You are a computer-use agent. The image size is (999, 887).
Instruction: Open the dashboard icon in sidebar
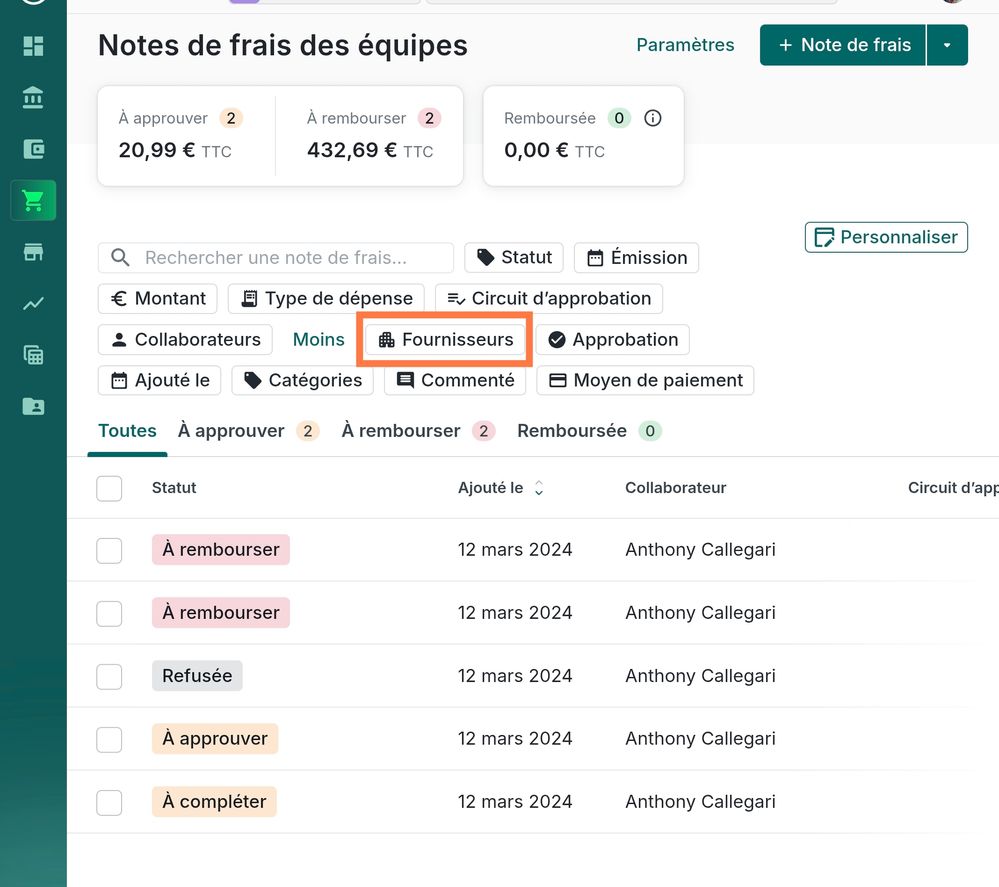pos(33,46)
